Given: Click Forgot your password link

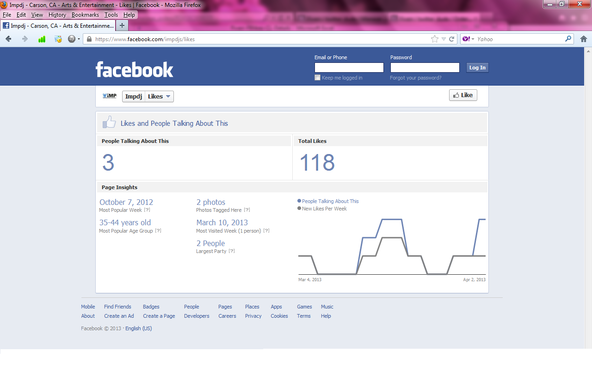Looking at the screenshot, I should point(415,78).
